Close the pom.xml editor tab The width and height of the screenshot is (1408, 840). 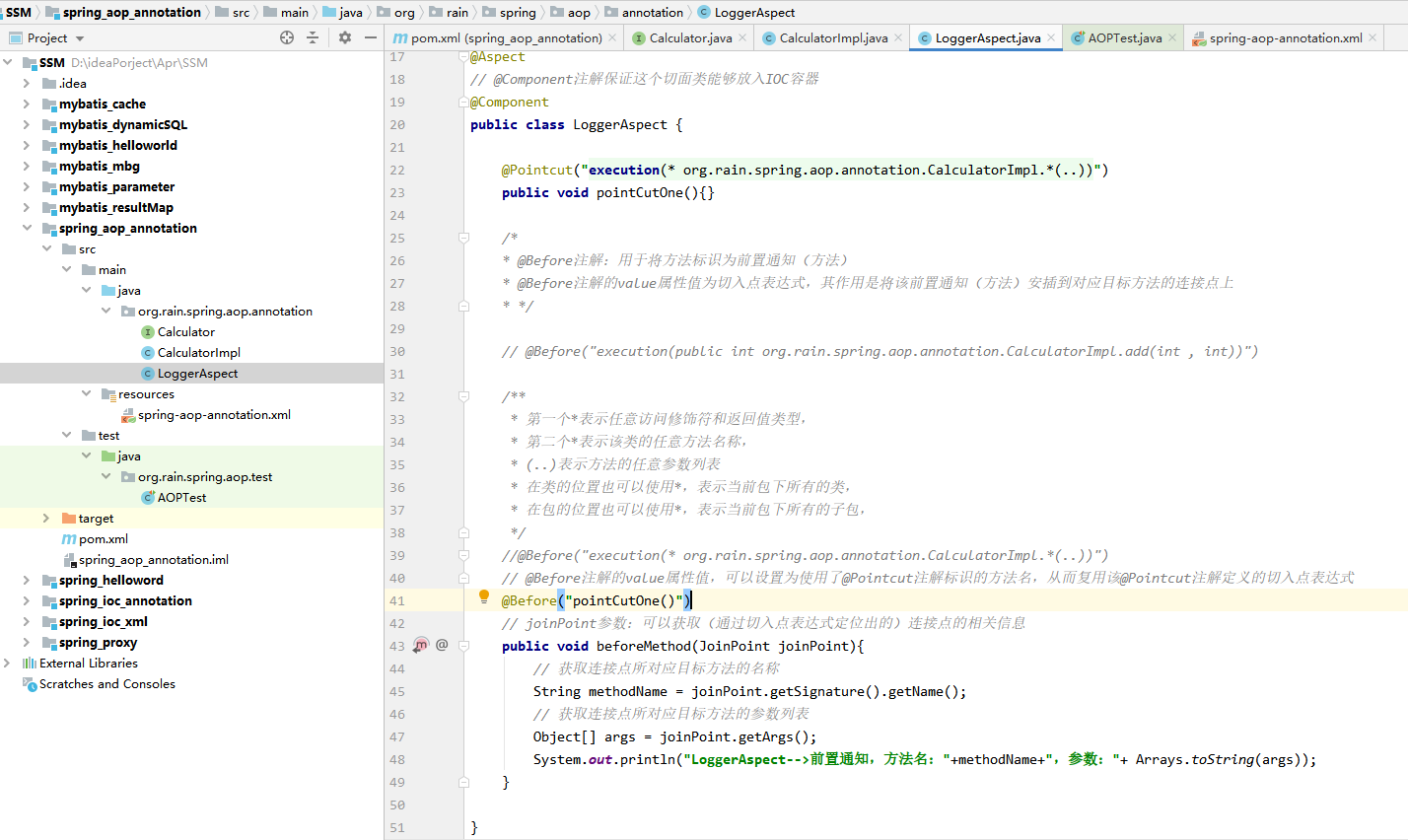pos(612,37)
